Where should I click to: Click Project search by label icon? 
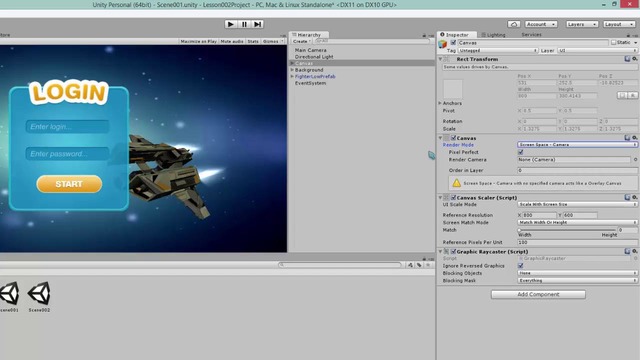(419, 265)
